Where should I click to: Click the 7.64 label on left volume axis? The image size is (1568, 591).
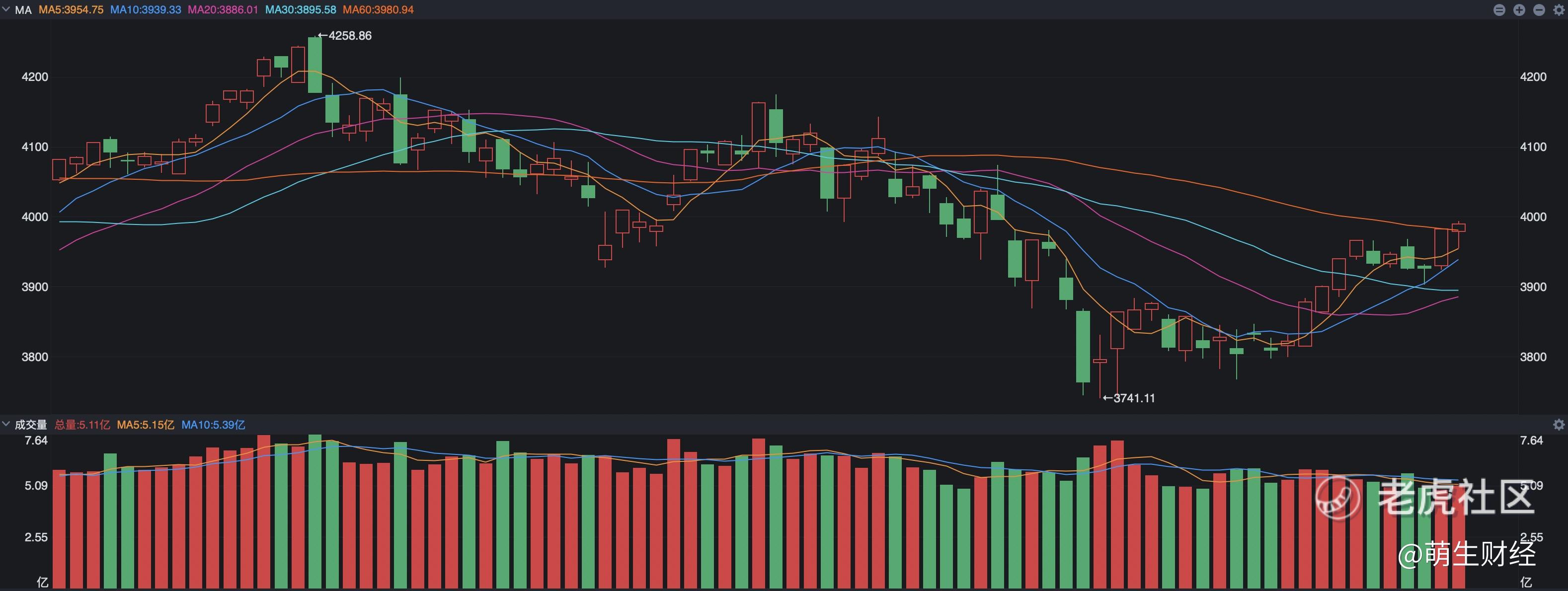tap(36, 440)
